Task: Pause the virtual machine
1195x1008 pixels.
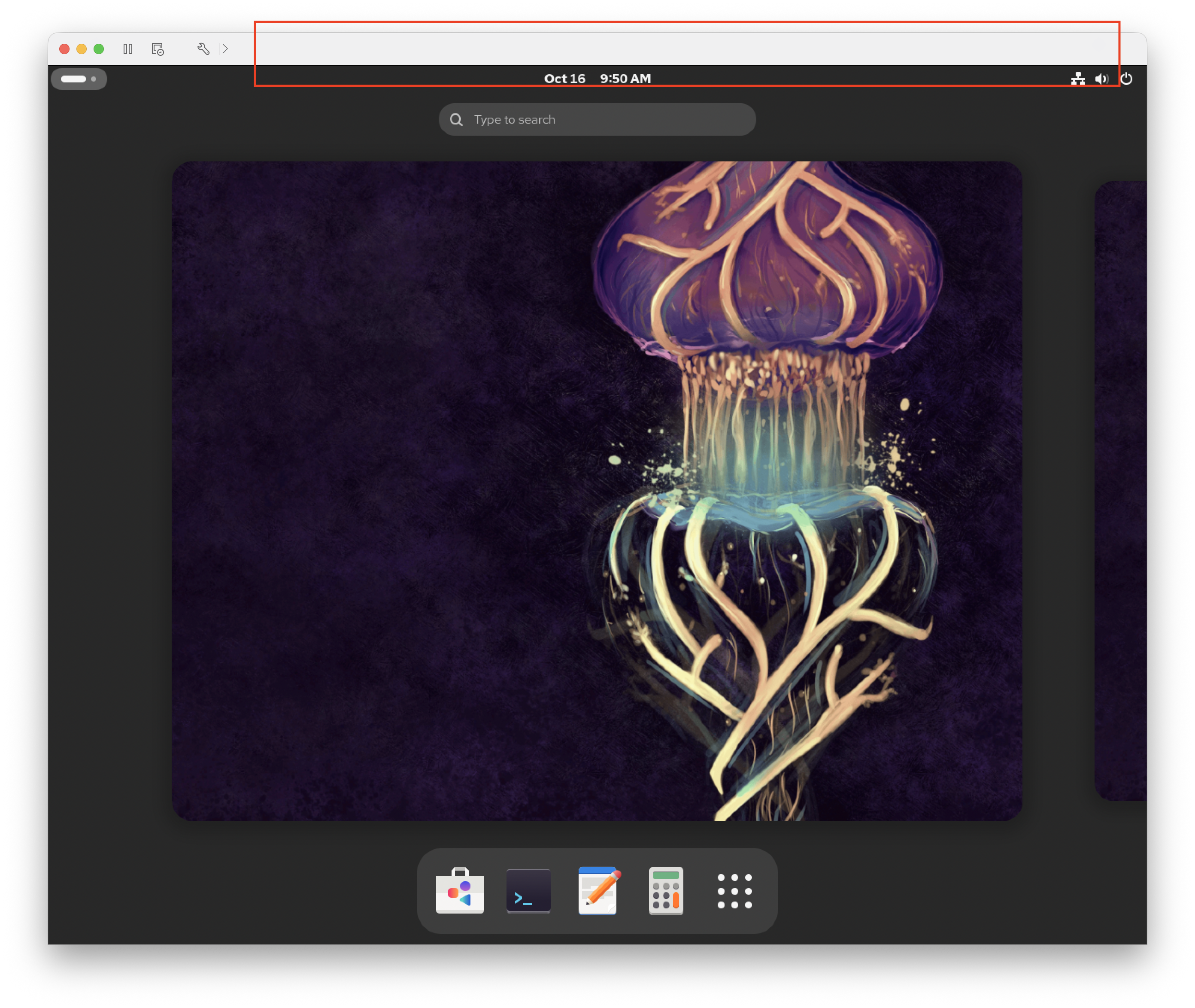Action: pyautogui.click(x=128, y=49)
